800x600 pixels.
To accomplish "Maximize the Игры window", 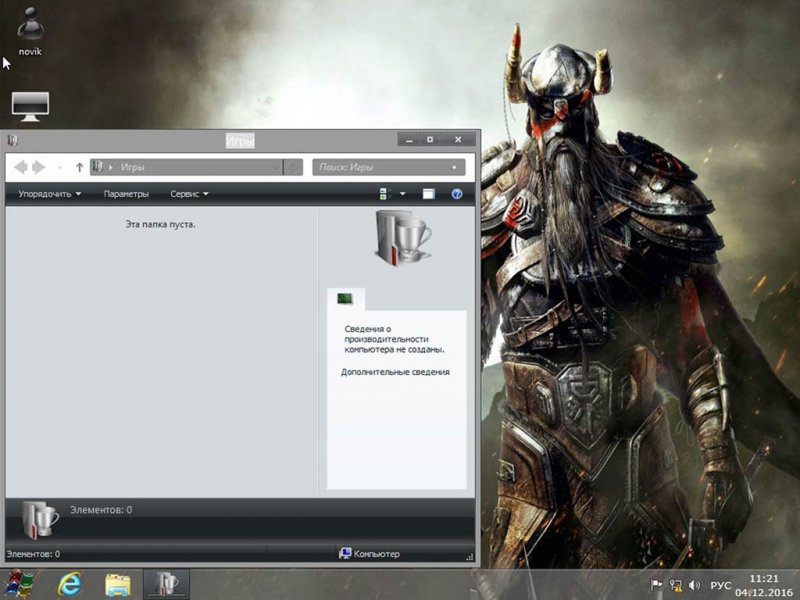I will pos(430,140).
